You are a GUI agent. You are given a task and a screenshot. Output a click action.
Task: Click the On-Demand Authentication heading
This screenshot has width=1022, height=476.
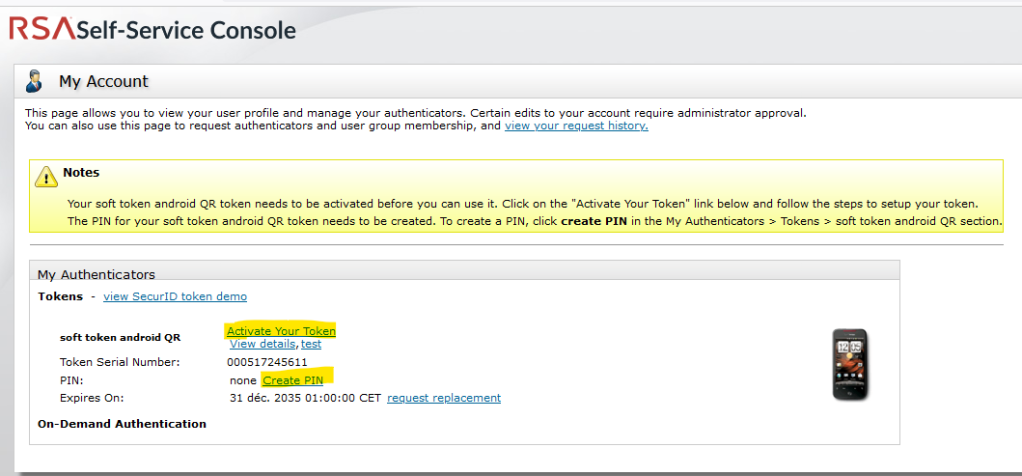(x=122, y=424)
